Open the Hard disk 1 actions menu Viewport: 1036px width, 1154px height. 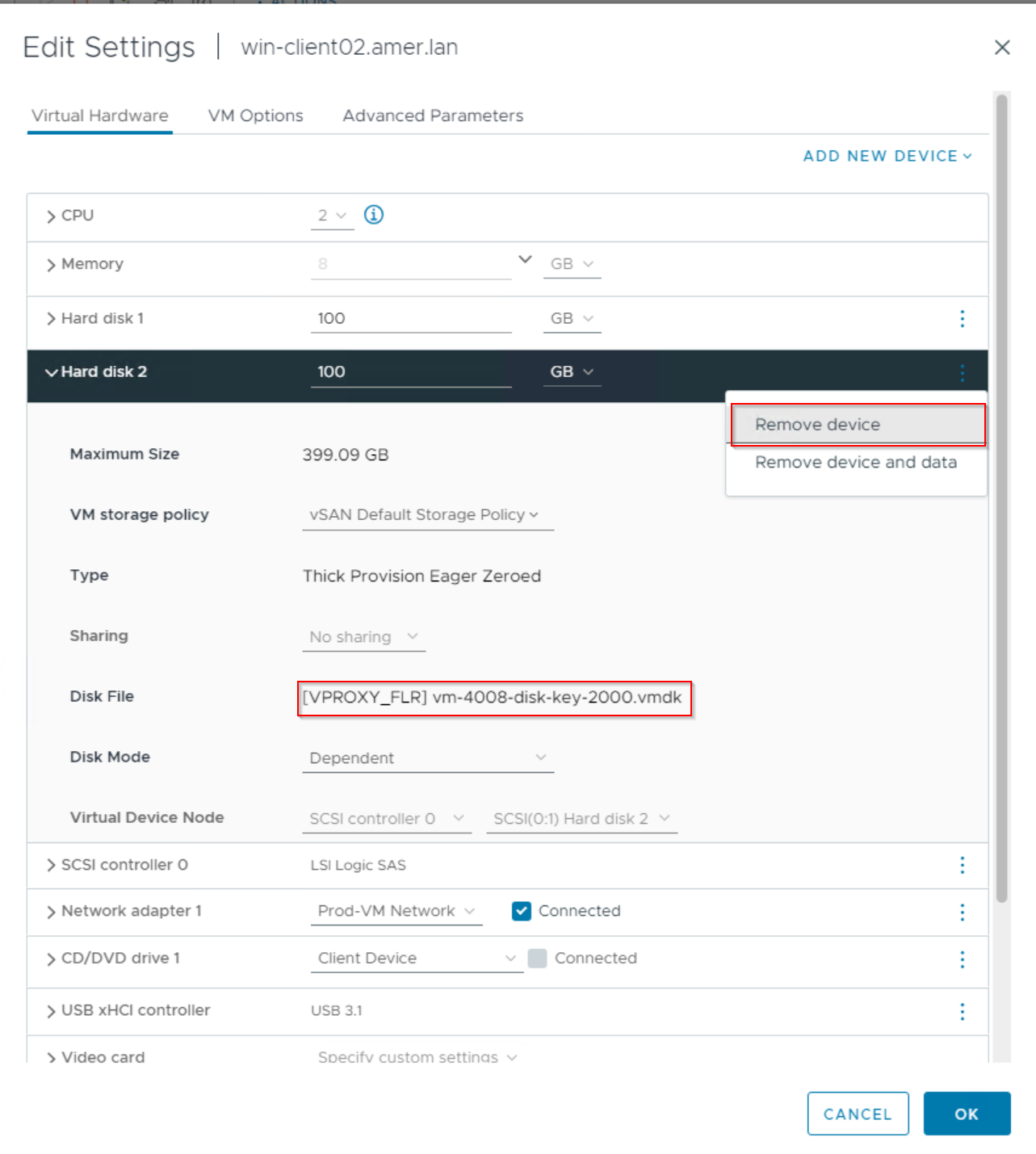click(962, 319)
